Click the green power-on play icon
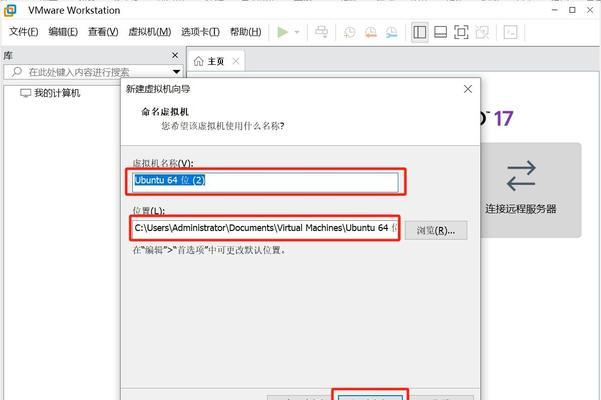The image size is (601, 400). (282, 32)
